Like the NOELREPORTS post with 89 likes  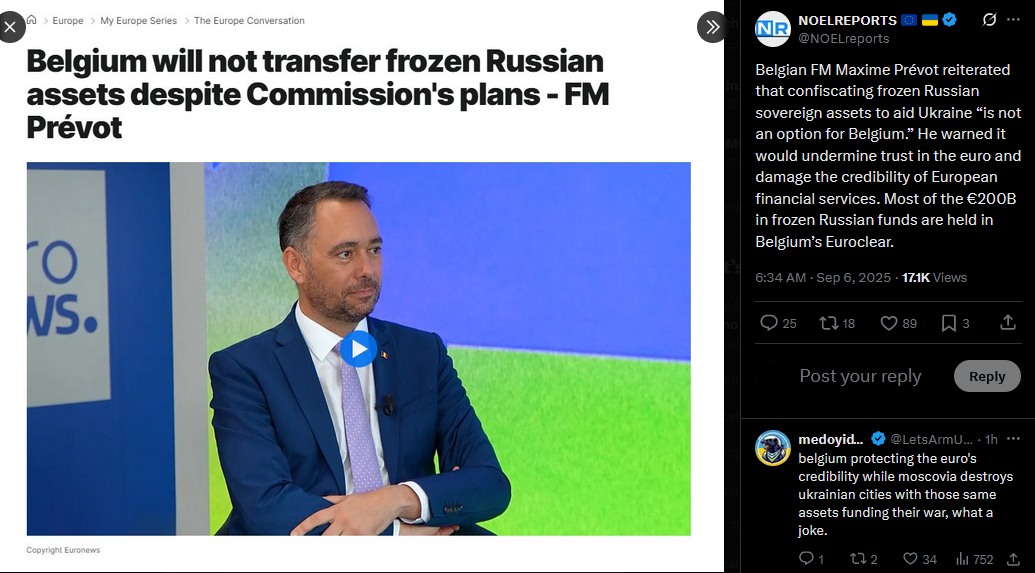(899, 323)
